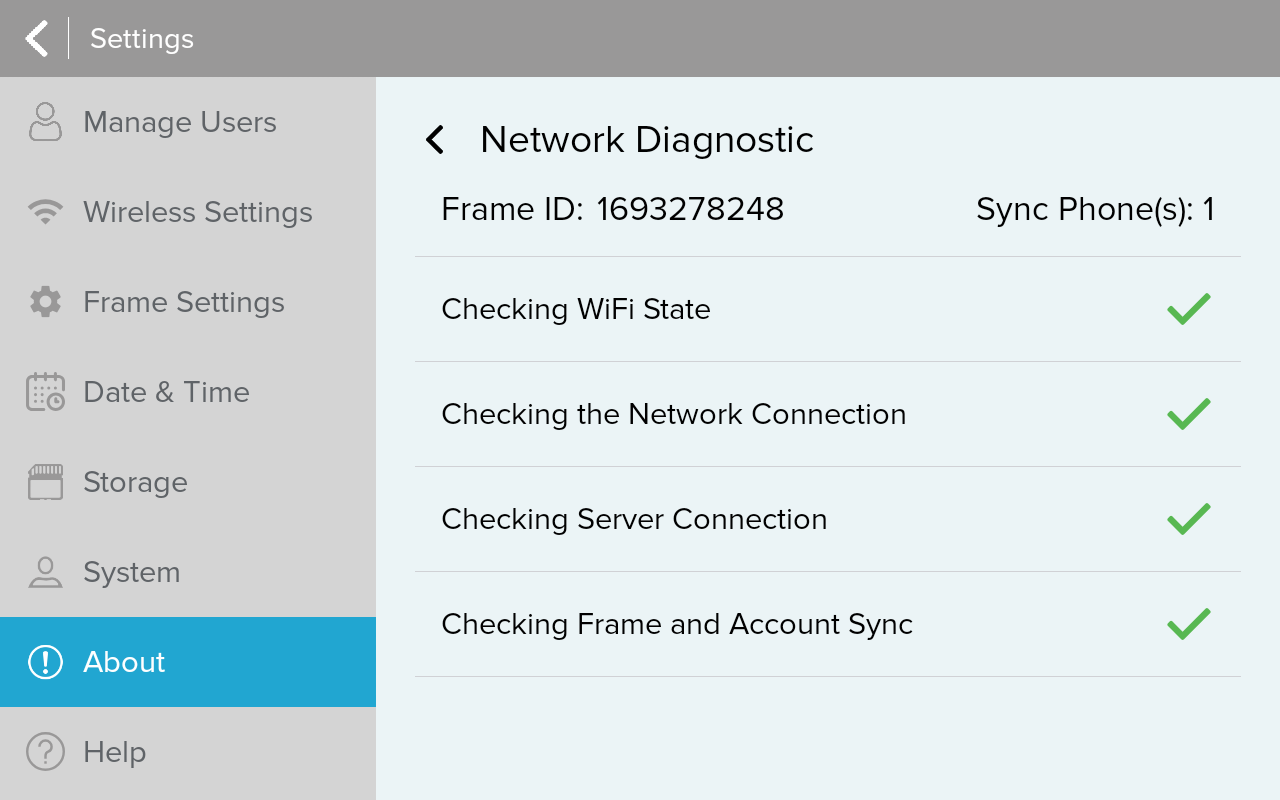Viewport: 1280px width, 800px height.
Task: Go back from Network Diagnostic page
Action: (435, 139)
